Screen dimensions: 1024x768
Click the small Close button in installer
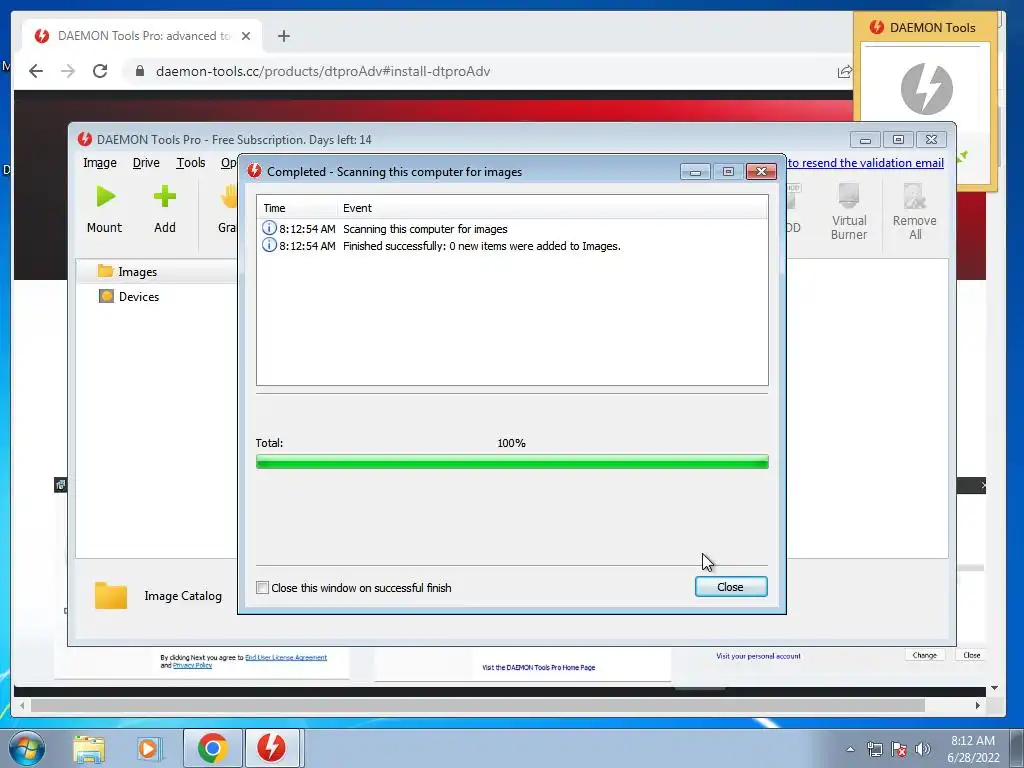pyautogui.click(x=971, y=655)
